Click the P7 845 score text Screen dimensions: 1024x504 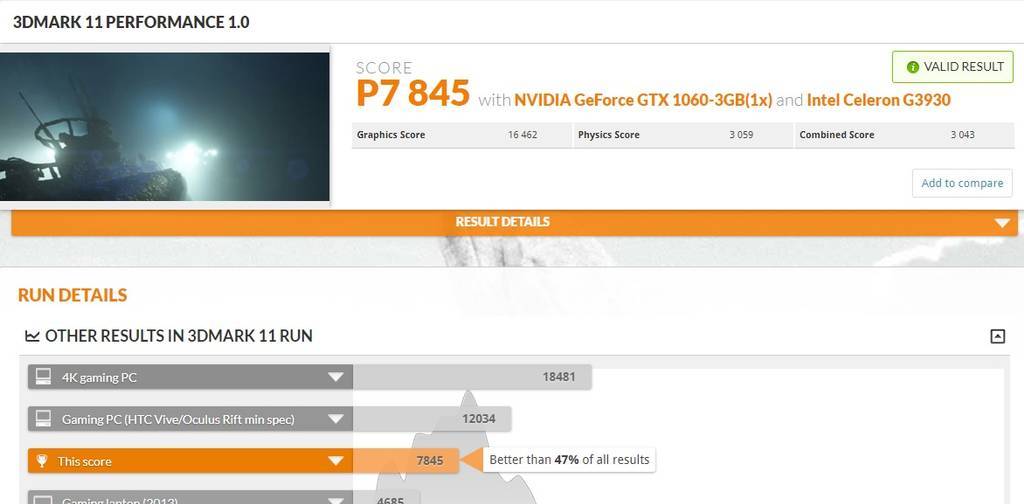tap(413, 93)
